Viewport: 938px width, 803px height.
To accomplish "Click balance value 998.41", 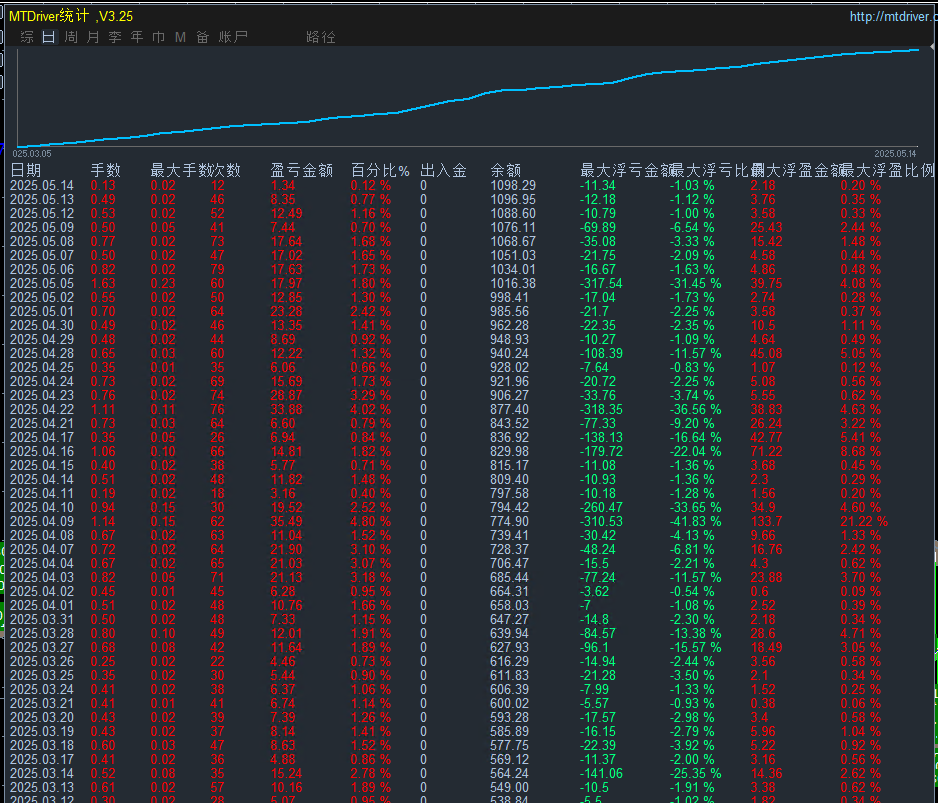I will click(510, 297).
